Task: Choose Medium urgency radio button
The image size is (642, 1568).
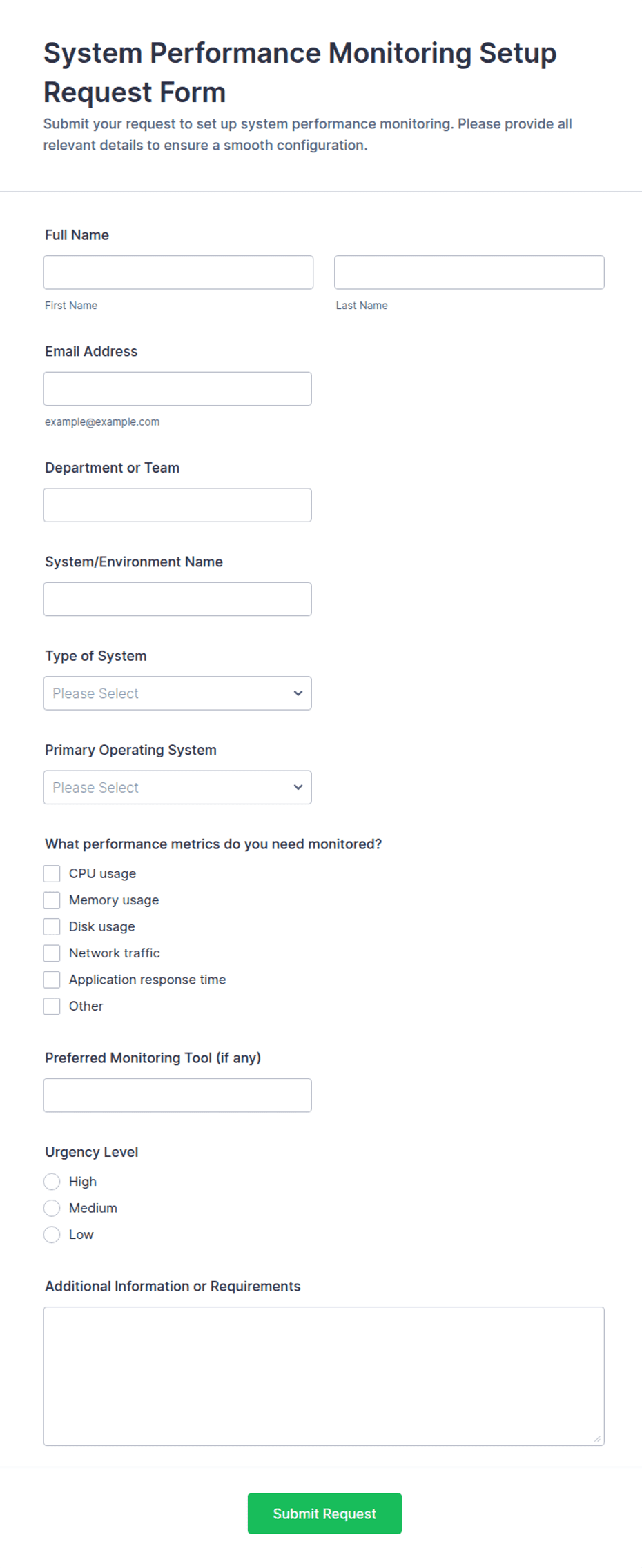Action: [52, 1208]
